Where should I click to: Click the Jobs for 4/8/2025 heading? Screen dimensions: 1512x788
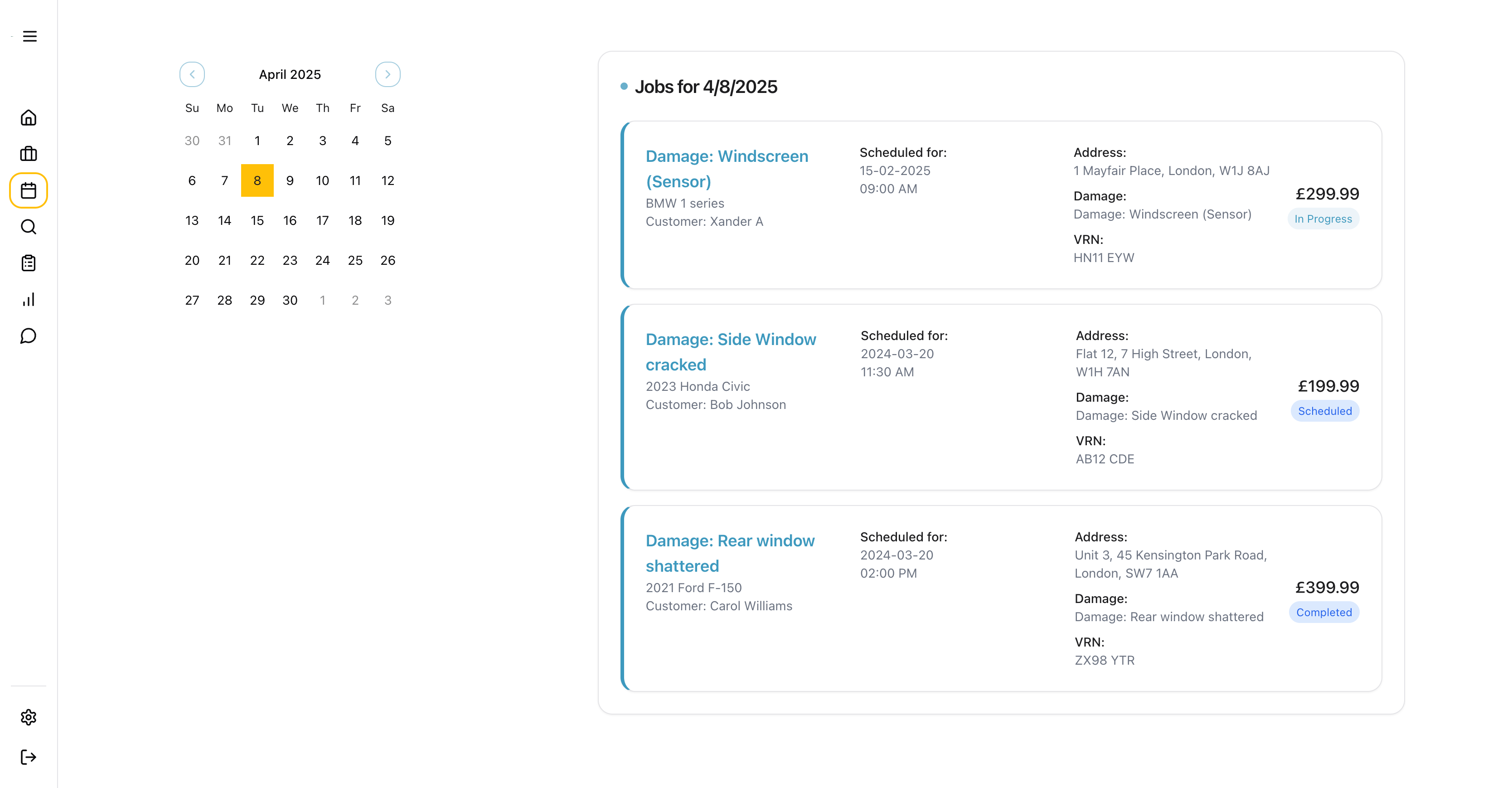tap(706, 86)
